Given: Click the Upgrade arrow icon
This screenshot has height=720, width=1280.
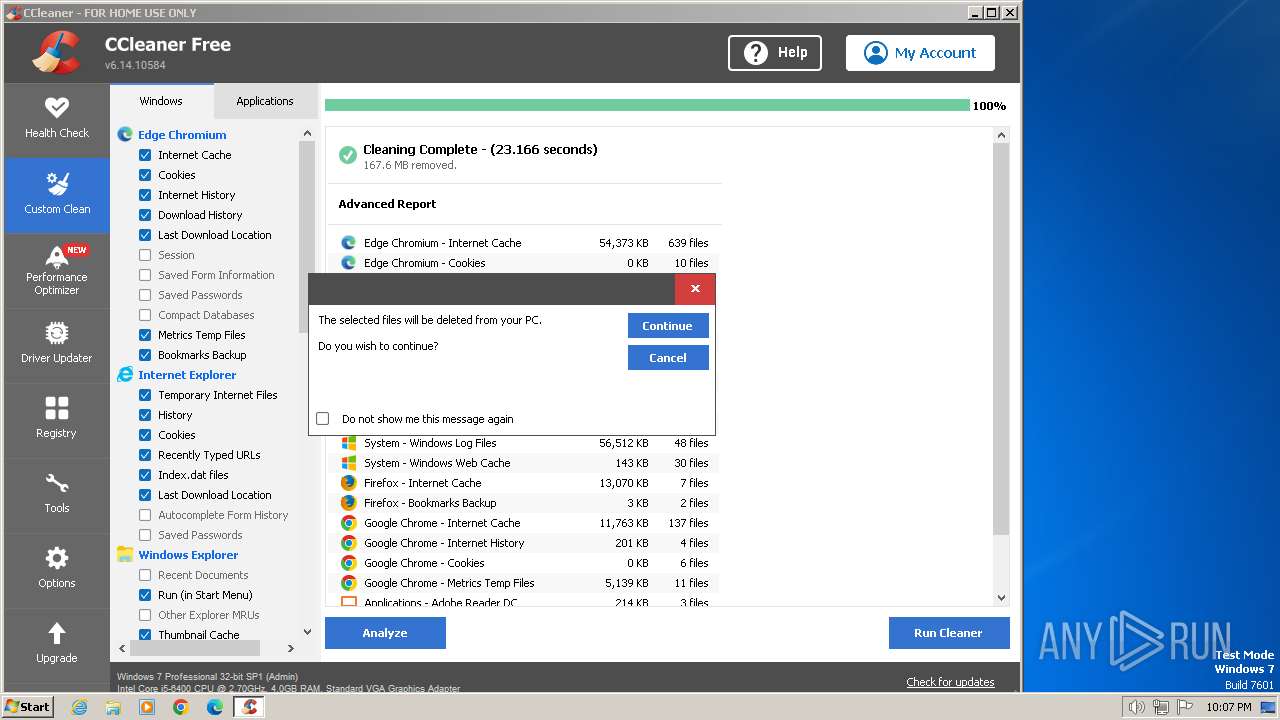Looking at the screenshot, I should tap(57, 633).
